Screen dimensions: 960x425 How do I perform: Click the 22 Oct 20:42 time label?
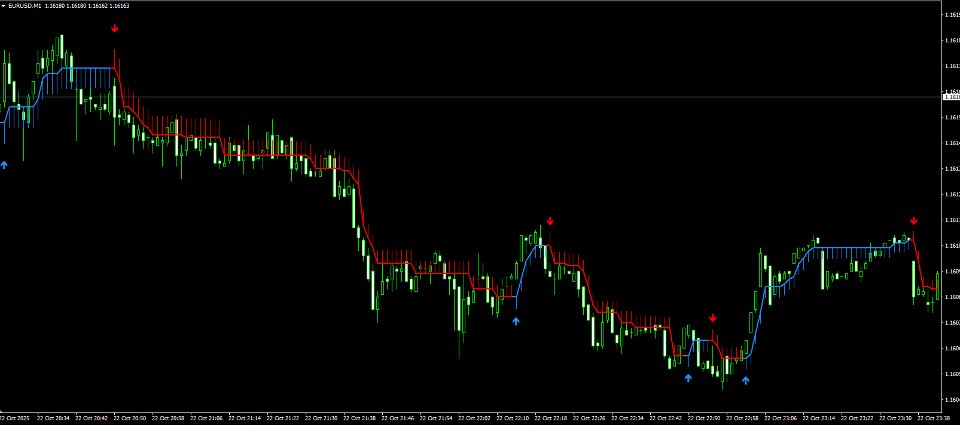pyautogui.click(x=91, y=418)
